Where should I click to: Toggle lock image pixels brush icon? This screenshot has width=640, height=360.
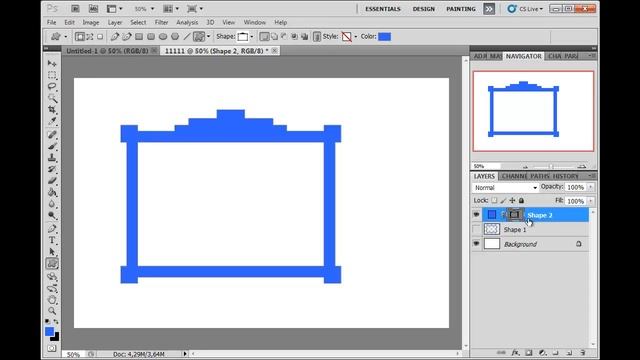(x=503, y=200)
